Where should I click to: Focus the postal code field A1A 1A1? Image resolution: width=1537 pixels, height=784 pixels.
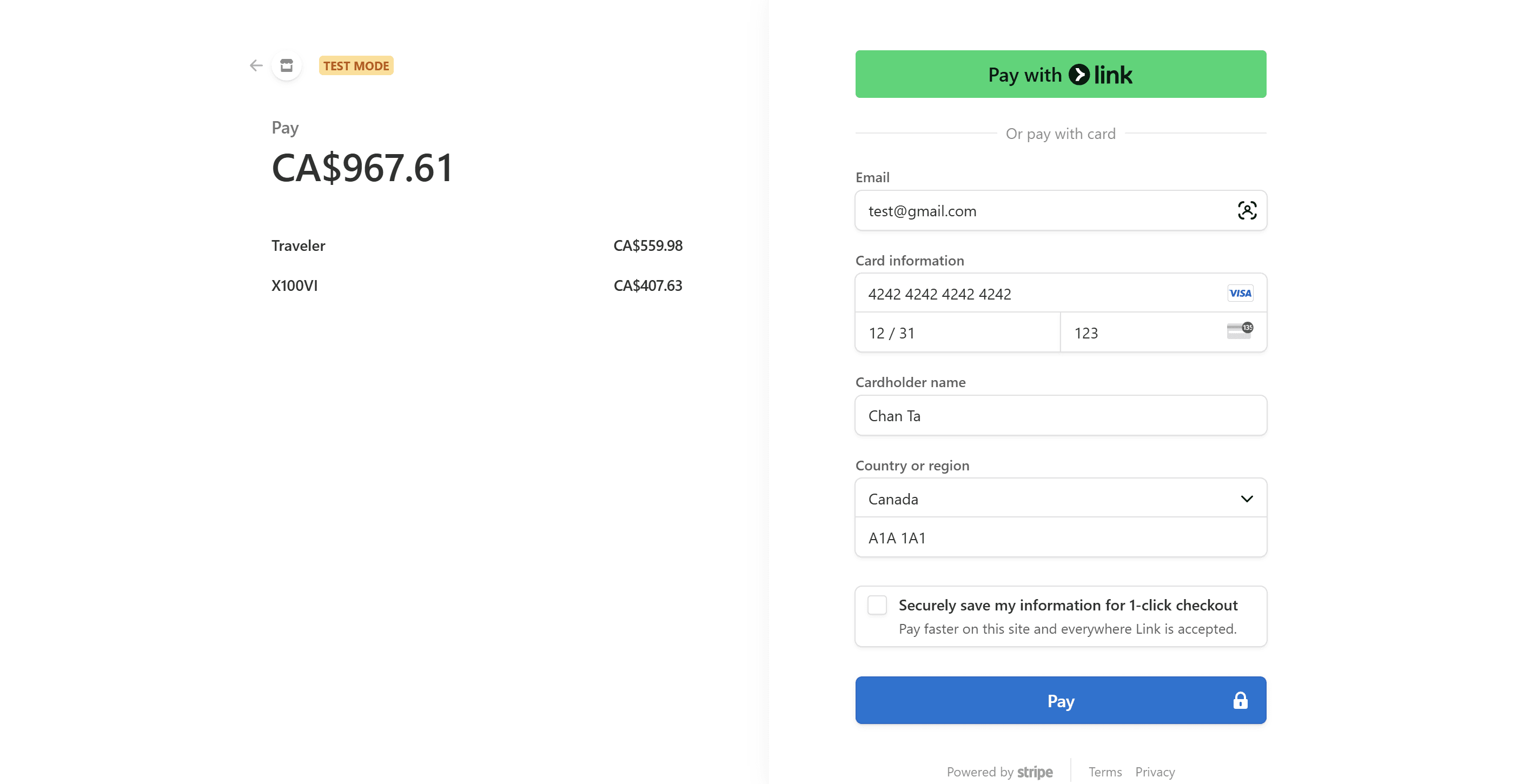pos(1060,537)
